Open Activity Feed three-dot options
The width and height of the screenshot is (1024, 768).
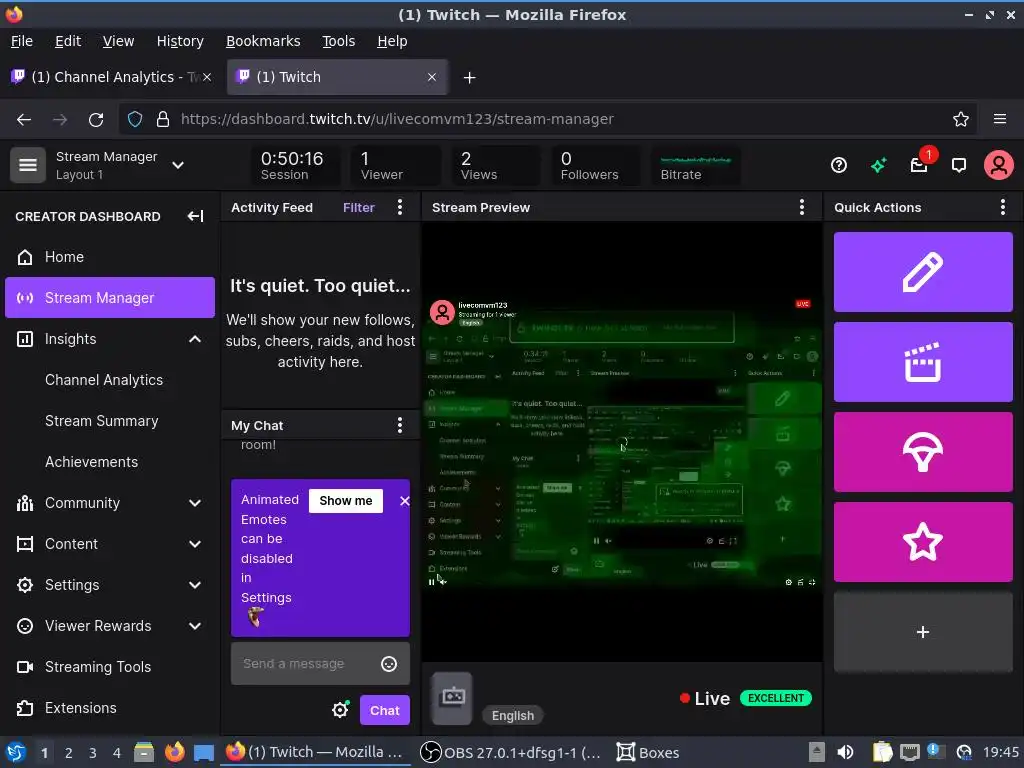click(400, 208)
